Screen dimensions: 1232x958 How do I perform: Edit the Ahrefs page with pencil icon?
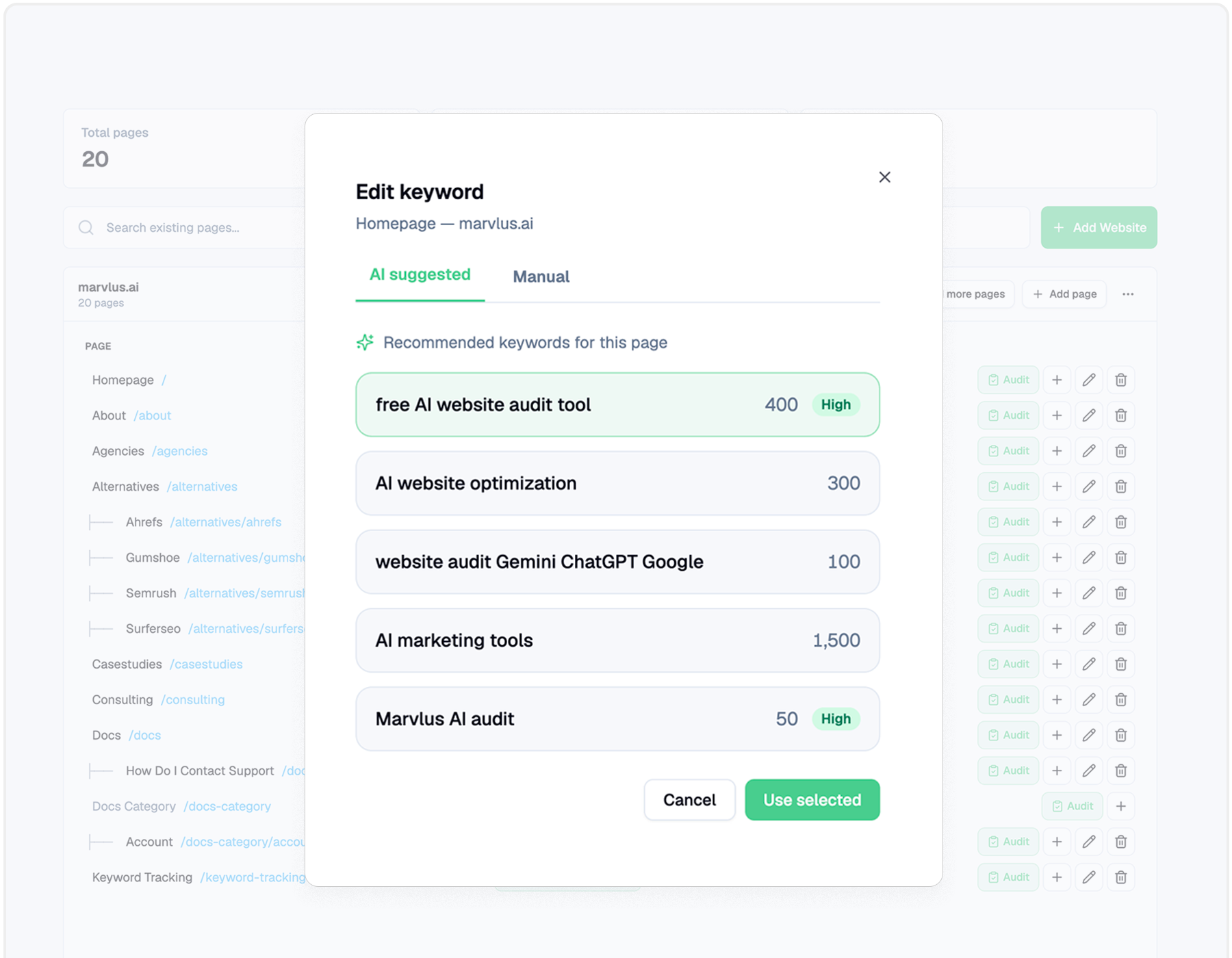tap(1089, 522)
